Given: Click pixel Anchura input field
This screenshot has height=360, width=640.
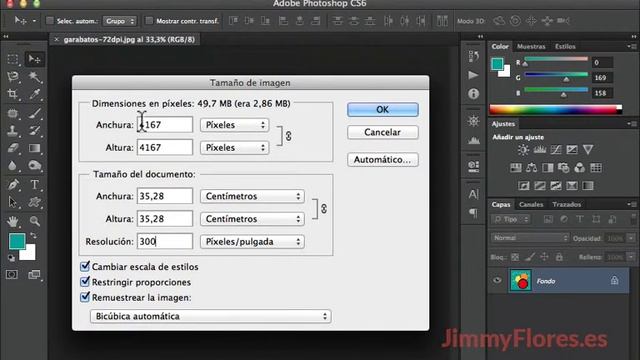Looking at the screenshot, I should pyautogui.click(x=164, y=125).
